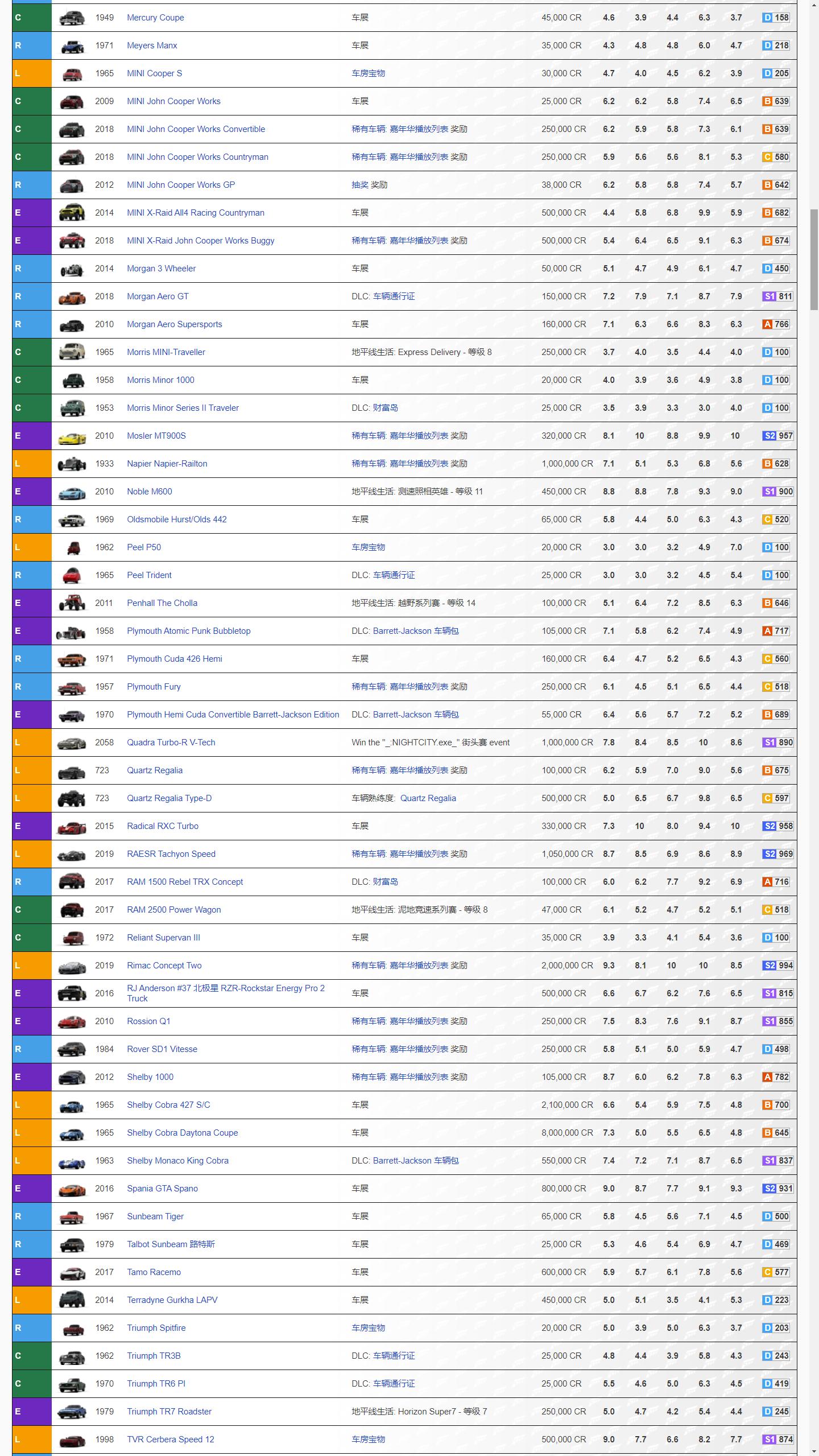
Task: Open the MINI John Cooper Works GP link
Action: tap(181, 185)
